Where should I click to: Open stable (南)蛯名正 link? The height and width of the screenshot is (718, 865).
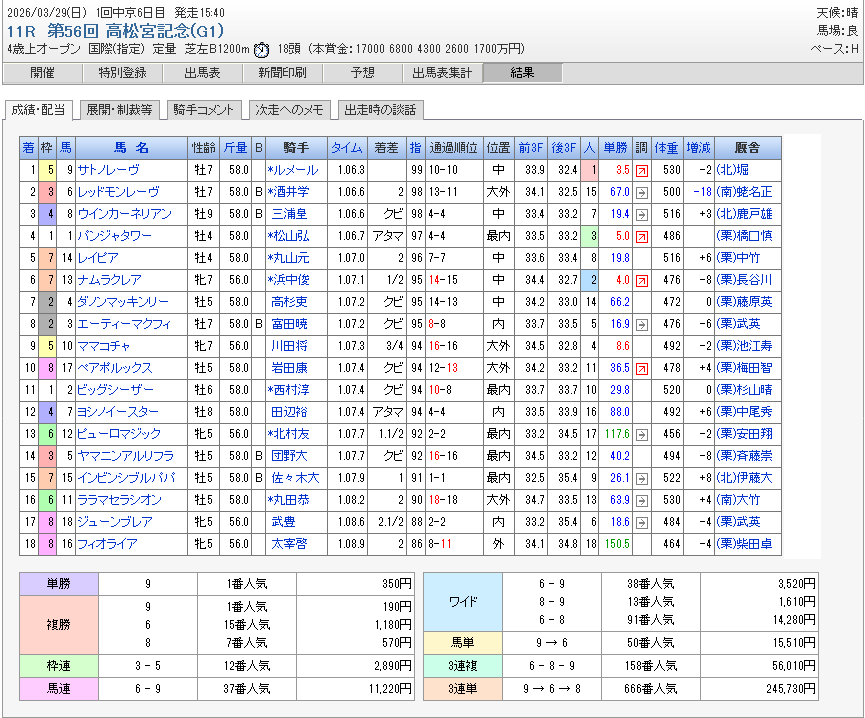(744, 192)
